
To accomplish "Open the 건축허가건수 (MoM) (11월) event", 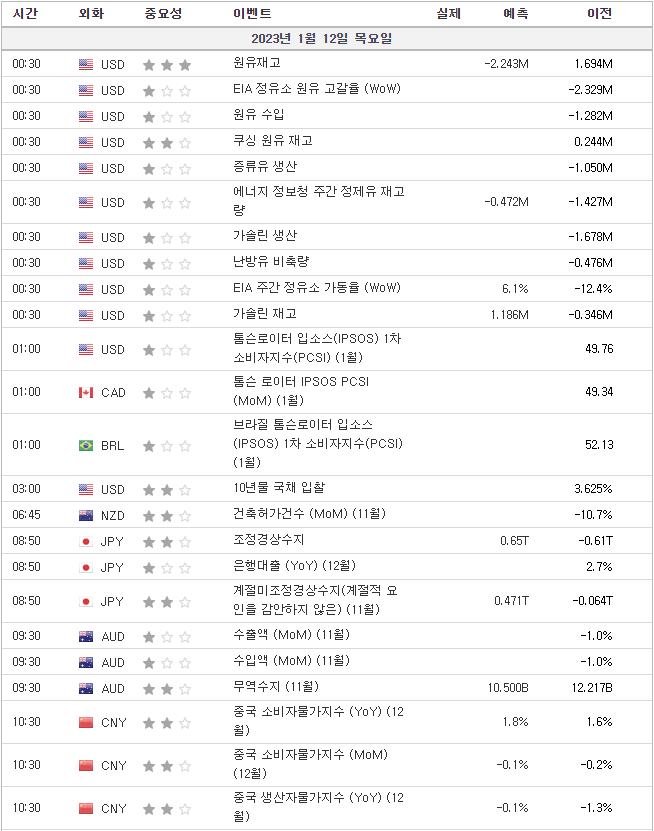I will click(x=310, y=514).
